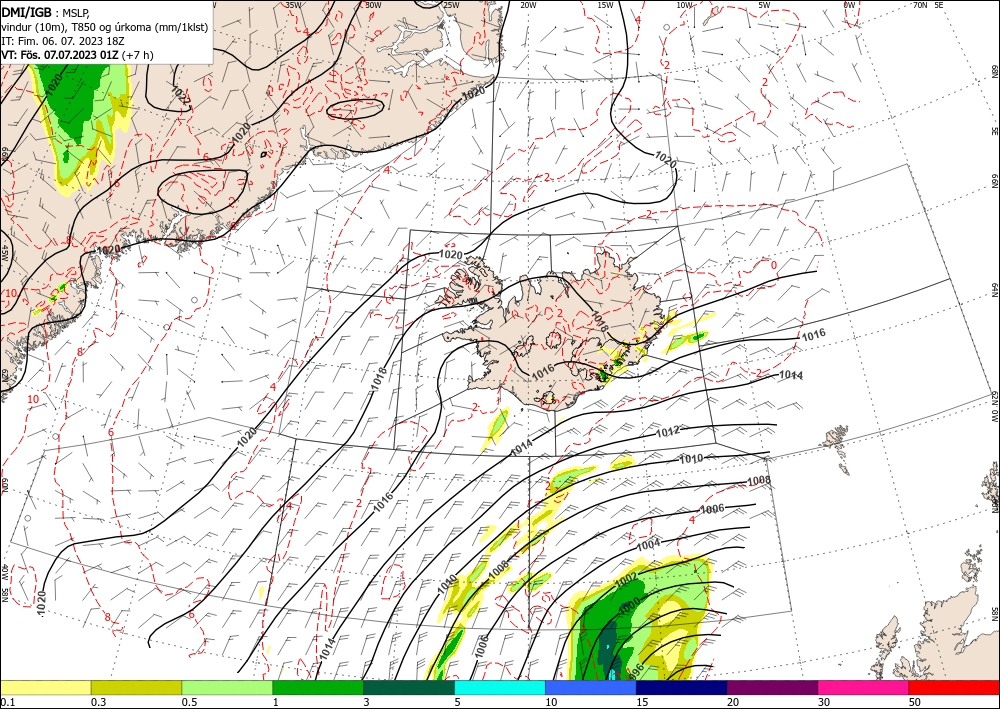Click the '10W' longitude label at top
The image size is (1000, 709).
pos(684,4)
